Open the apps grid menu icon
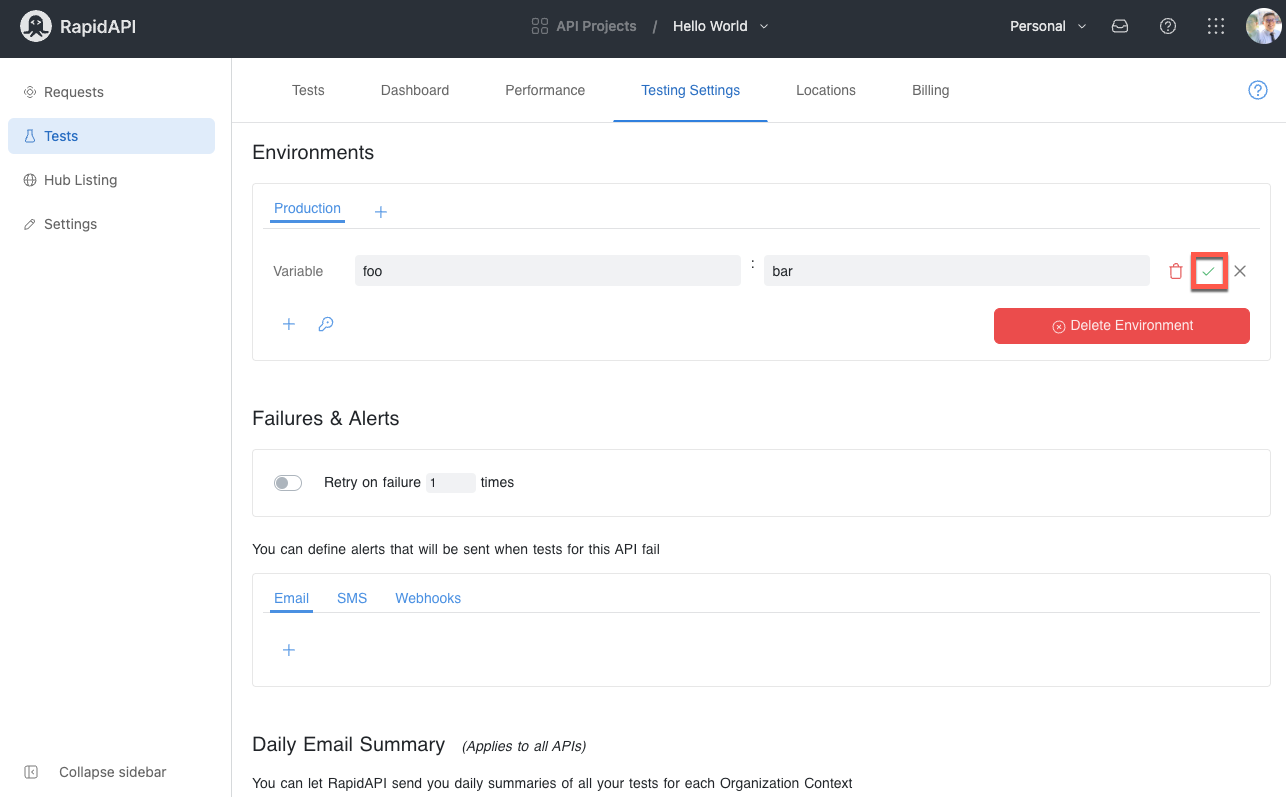1286x797 pixels. 1216,27
